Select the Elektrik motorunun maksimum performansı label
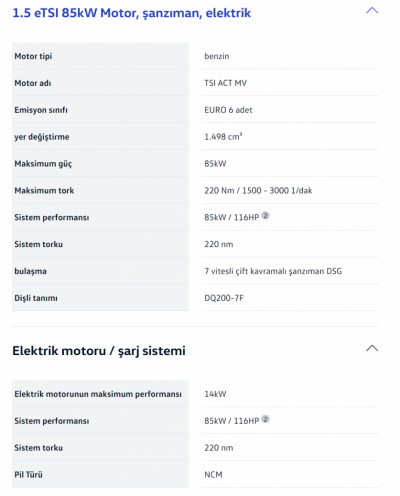Image resolution: width=400 pixels, height=496 pixels. click(x=98, y=394)
